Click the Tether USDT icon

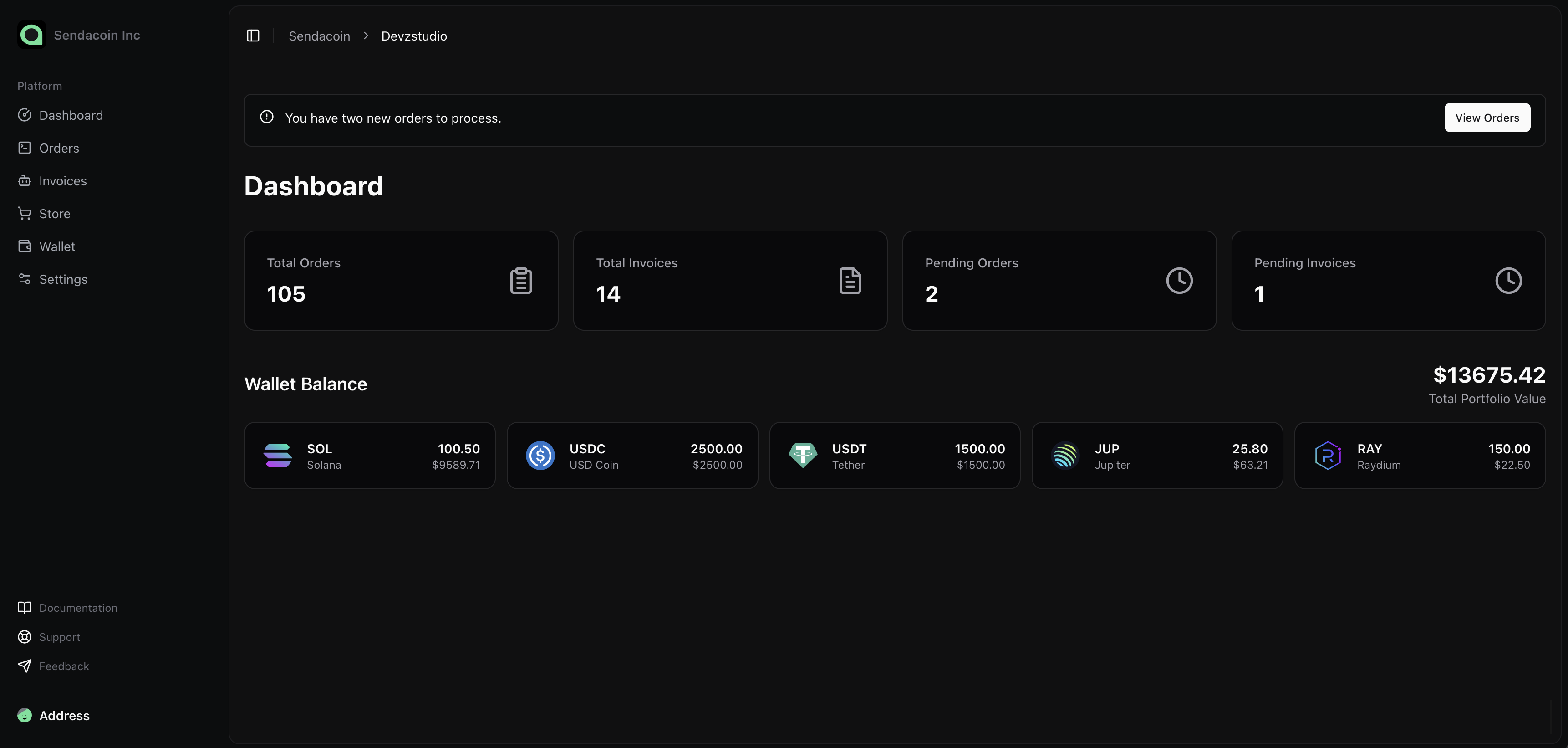[802, 456]
